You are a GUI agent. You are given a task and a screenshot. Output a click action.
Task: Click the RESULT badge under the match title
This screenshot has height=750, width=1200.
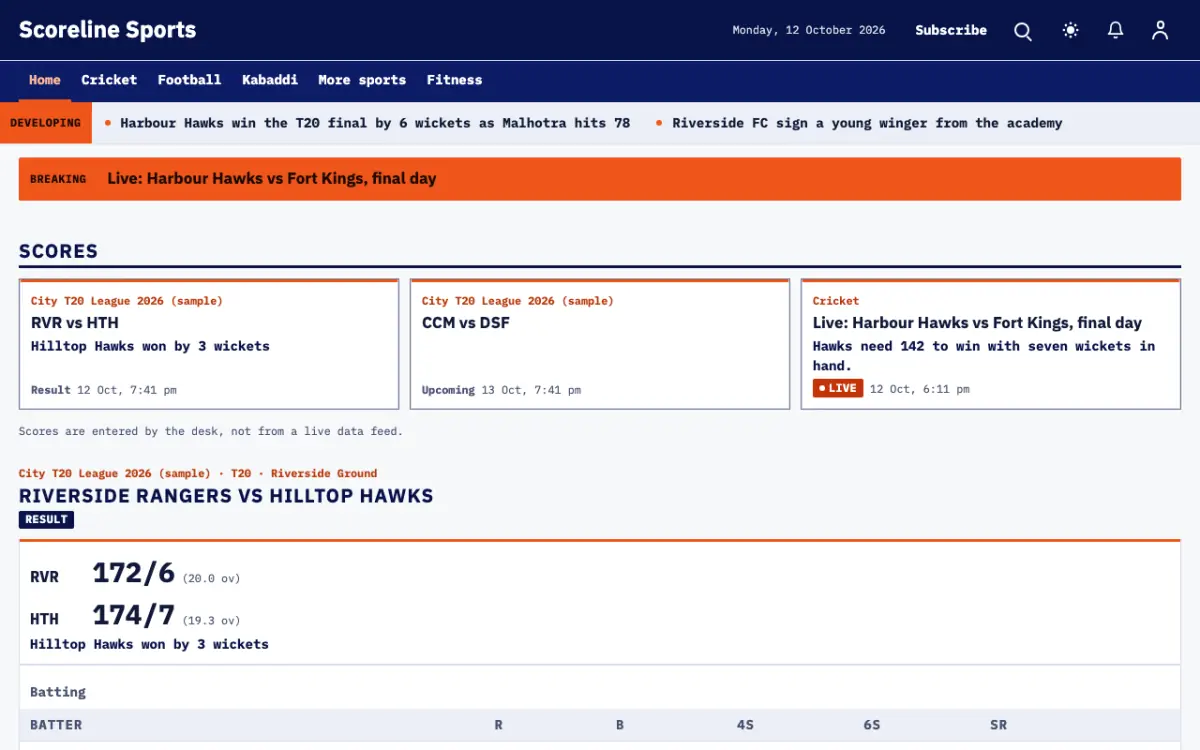[x=46, y=520]
